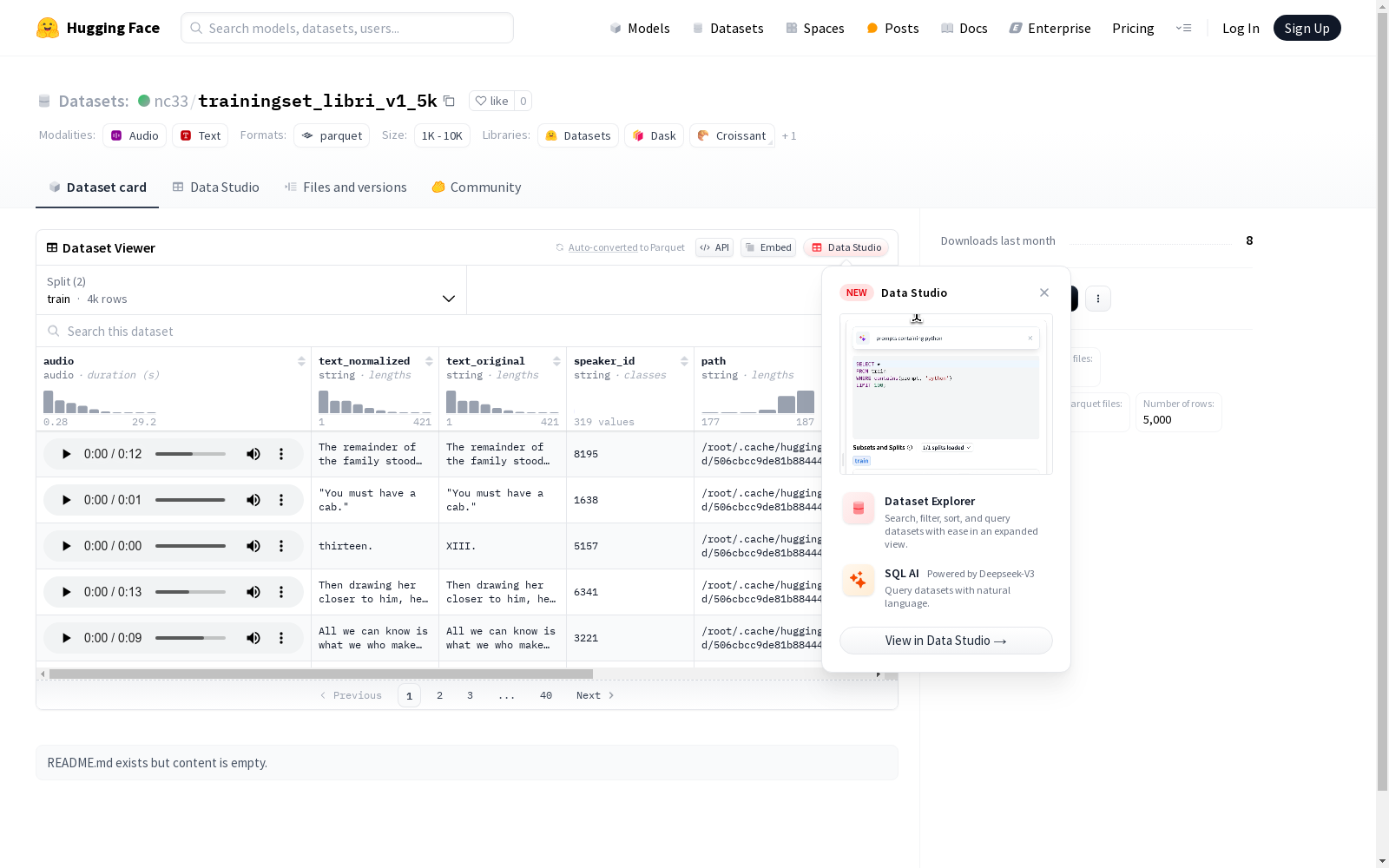Go to the Next page
Image resolution: width=1389 pixels, height=868 pixels.
coord(596,695)
